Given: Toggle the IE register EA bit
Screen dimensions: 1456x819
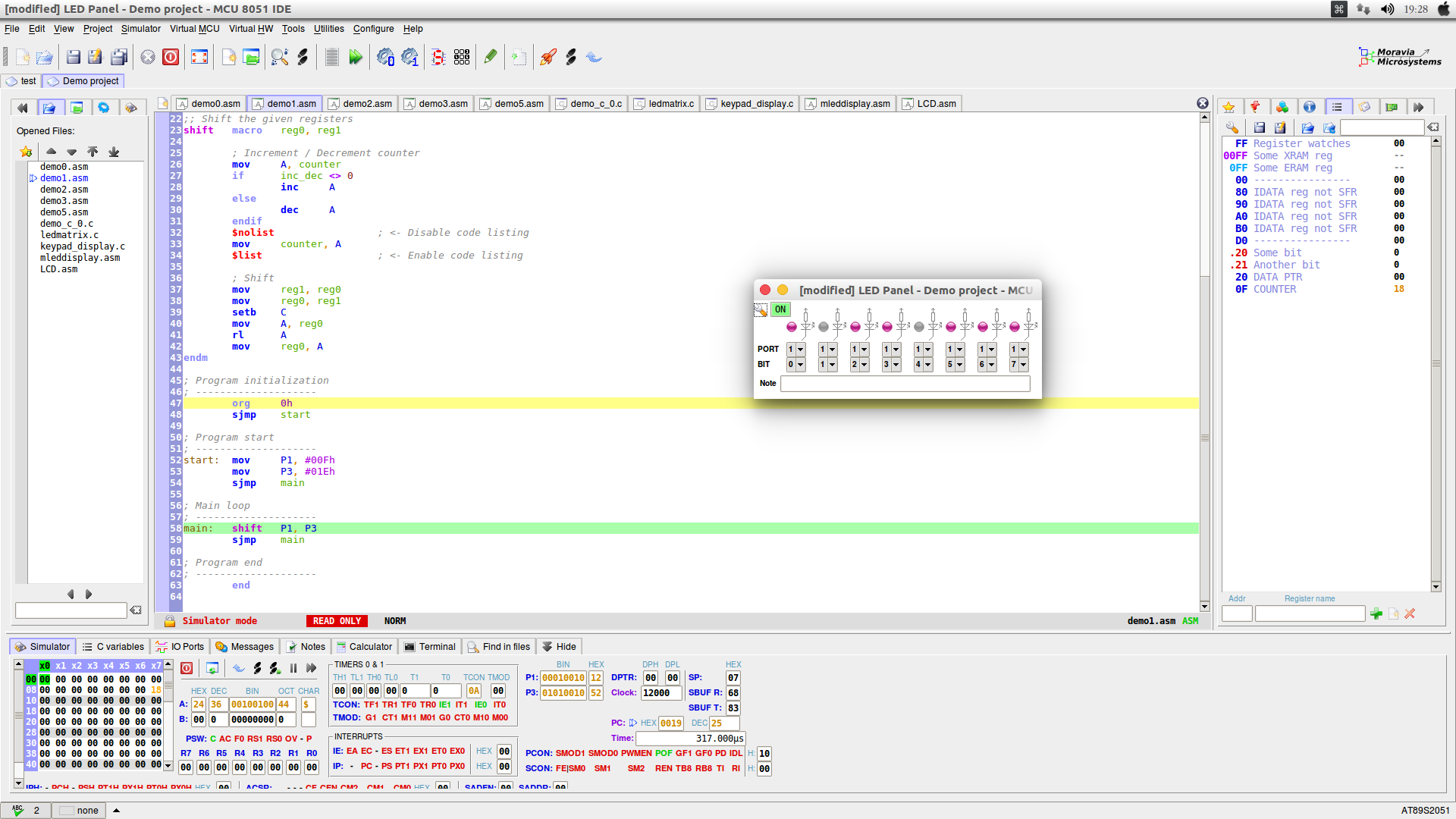Looking at the screenshot, I should click(352, 751).
